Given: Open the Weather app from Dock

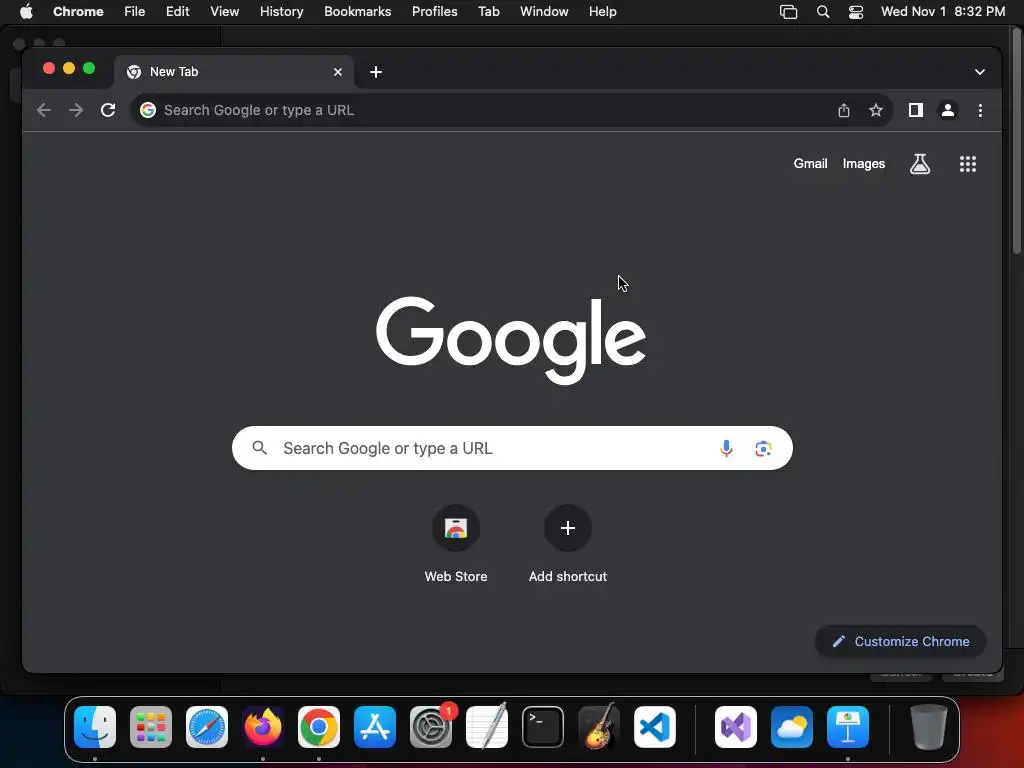Looking at the screenshot, I should coord(792,727).
